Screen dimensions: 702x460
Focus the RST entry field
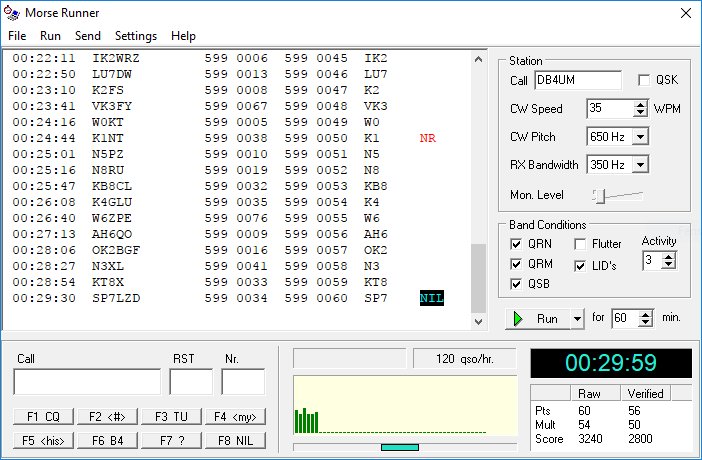191,382
